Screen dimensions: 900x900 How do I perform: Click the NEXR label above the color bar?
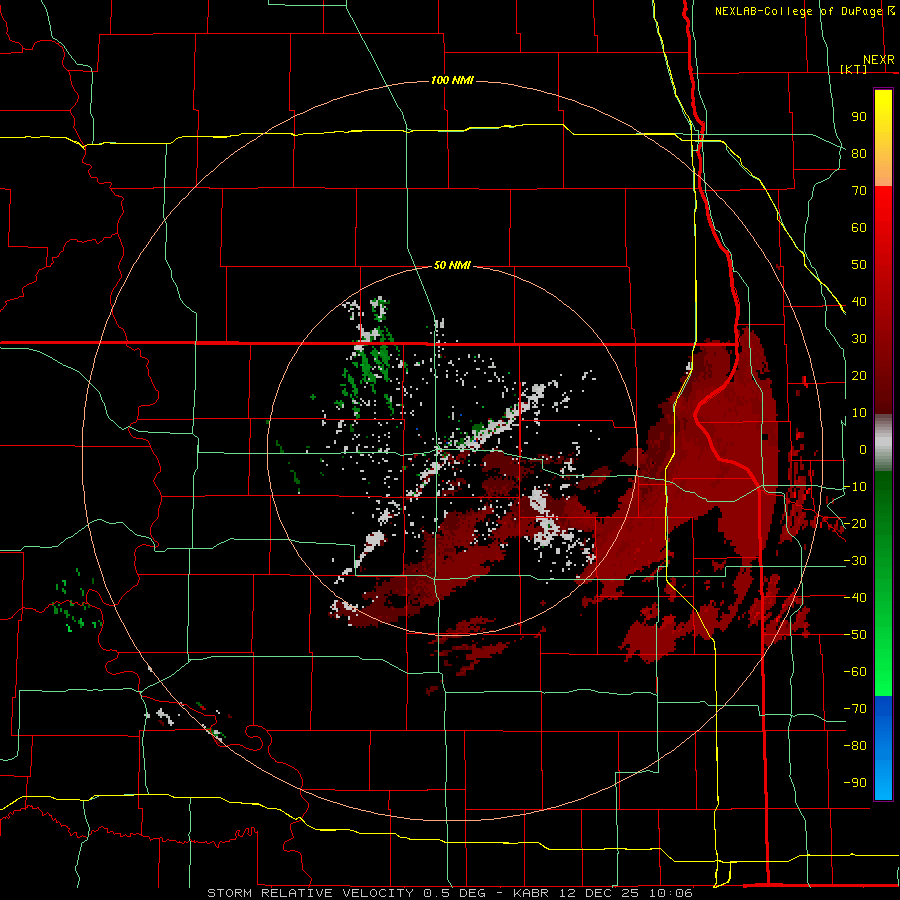pyautogui.click(x=879, y=60)
